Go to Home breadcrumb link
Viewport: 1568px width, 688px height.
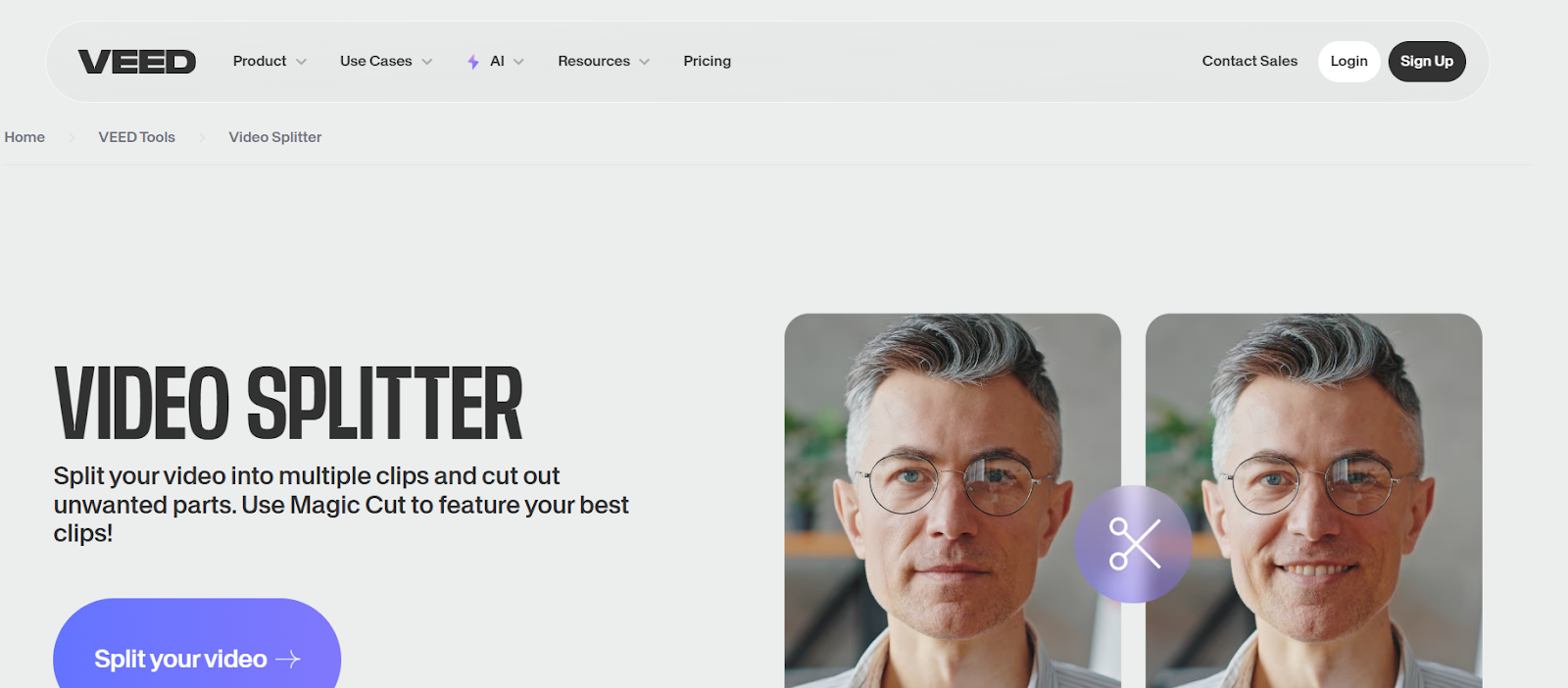(24, 137)
